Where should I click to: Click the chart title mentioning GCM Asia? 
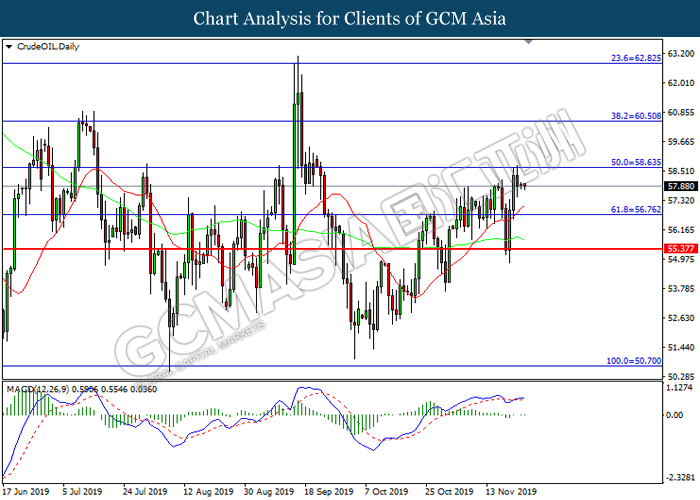(350, 18)
